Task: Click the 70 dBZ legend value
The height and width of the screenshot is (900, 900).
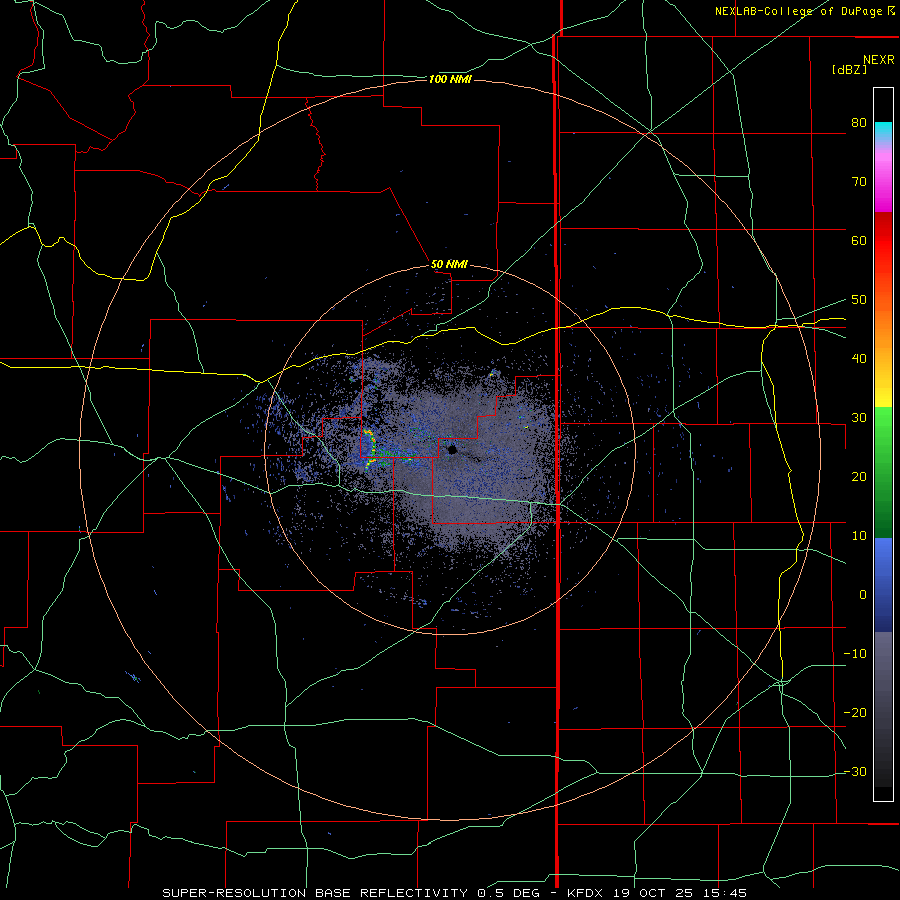Action: 859,181
